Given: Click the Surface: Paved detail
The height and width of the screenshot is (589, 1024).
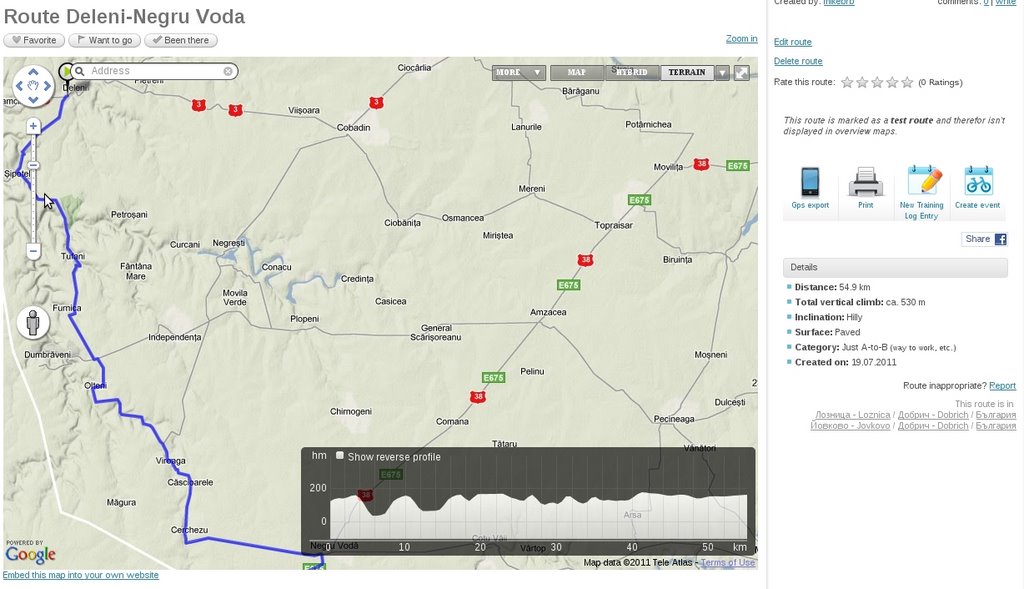Looking at the screenshot, I should tap(827, 332).
